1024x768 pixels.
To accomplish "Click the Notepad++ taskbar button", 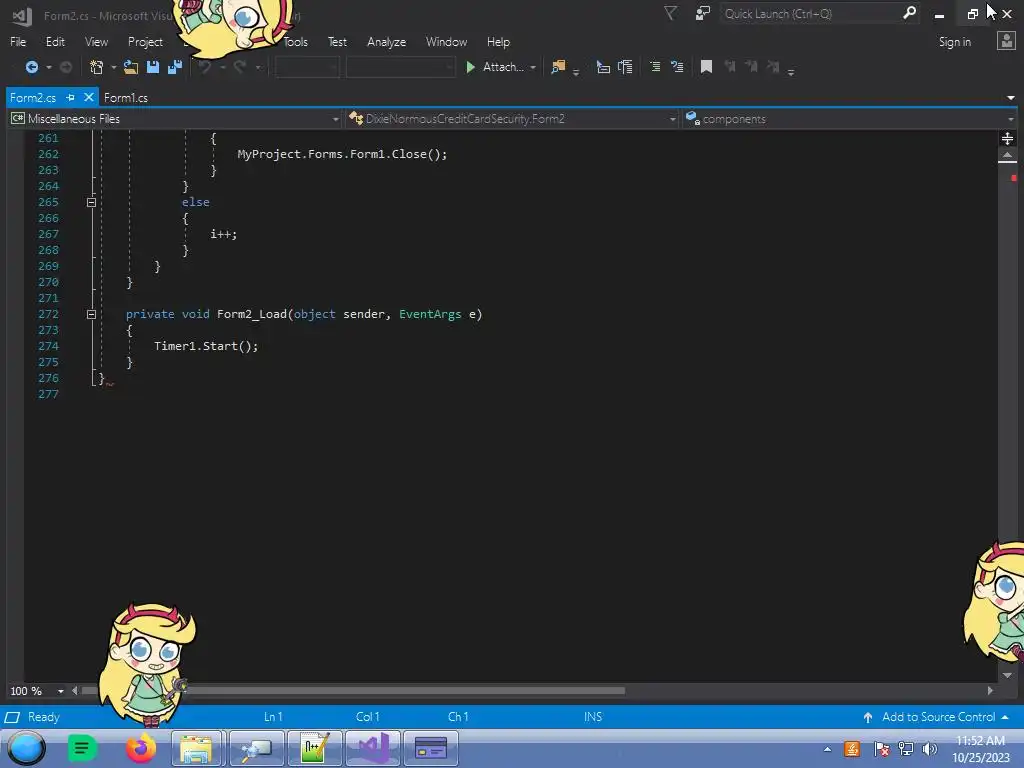I will point(314,748).
